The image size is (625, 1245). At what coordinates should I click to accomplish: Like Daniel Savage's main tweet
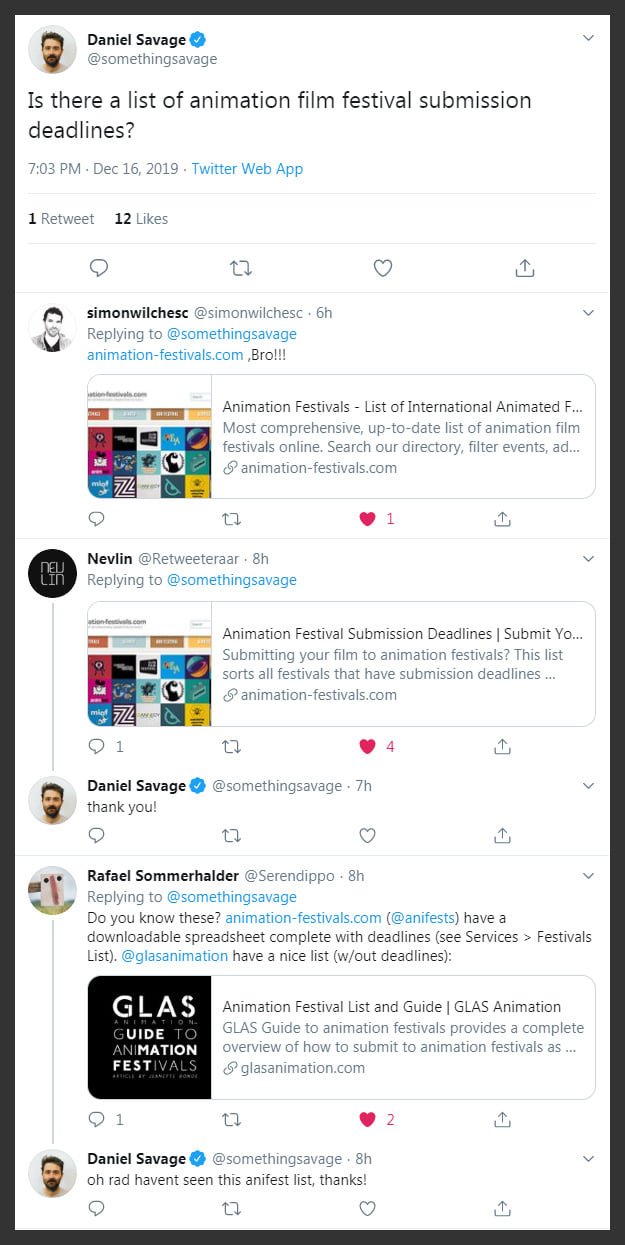382,268
